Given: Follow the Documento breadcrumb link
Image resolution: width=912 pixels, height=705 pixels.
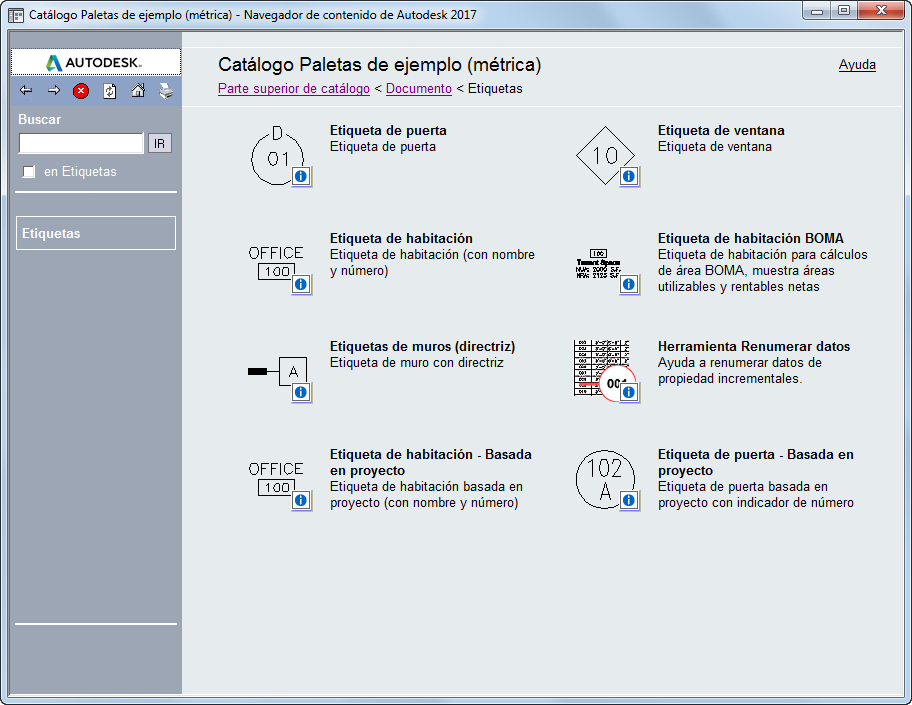Looking at the screenshot, I should [x=419, y=88].
